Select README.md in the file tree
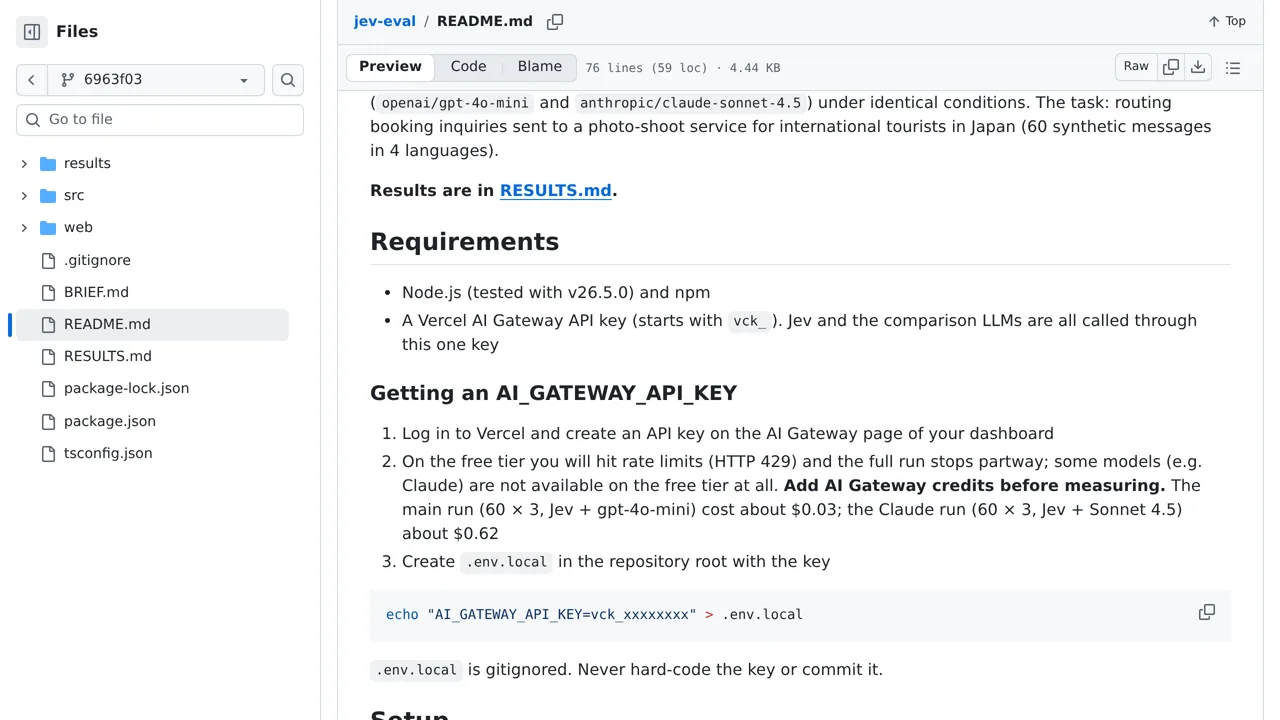 pos(107,324)
